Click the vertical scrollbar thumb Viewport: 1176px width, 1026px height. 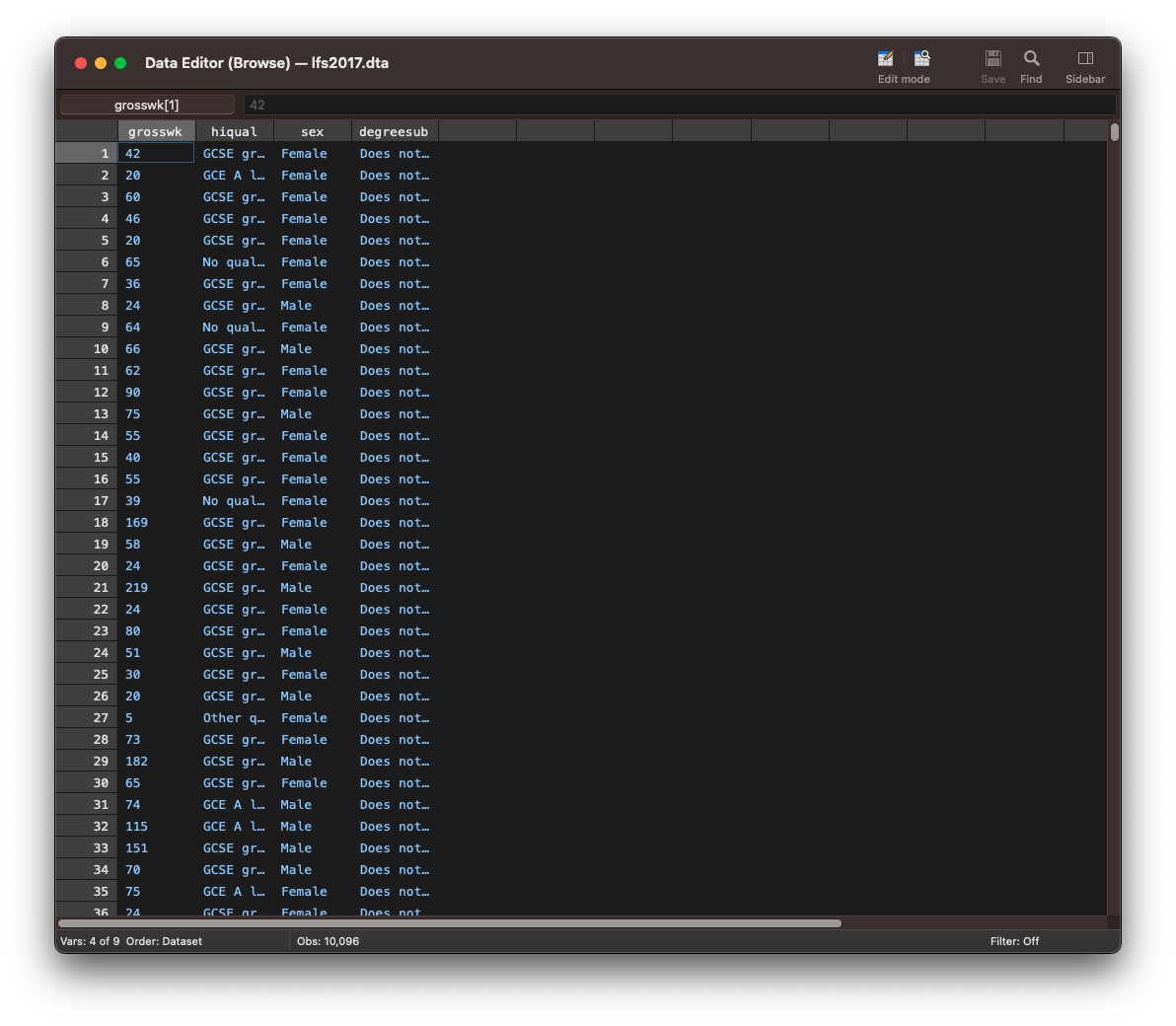[1114, 132]
